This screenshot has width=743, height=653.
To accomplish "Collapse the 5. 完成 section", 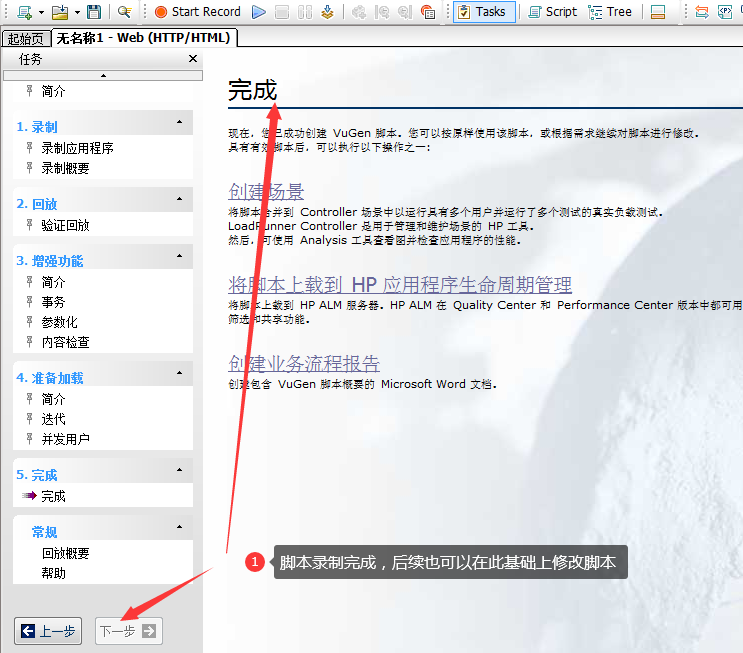I will pos(180,470).
